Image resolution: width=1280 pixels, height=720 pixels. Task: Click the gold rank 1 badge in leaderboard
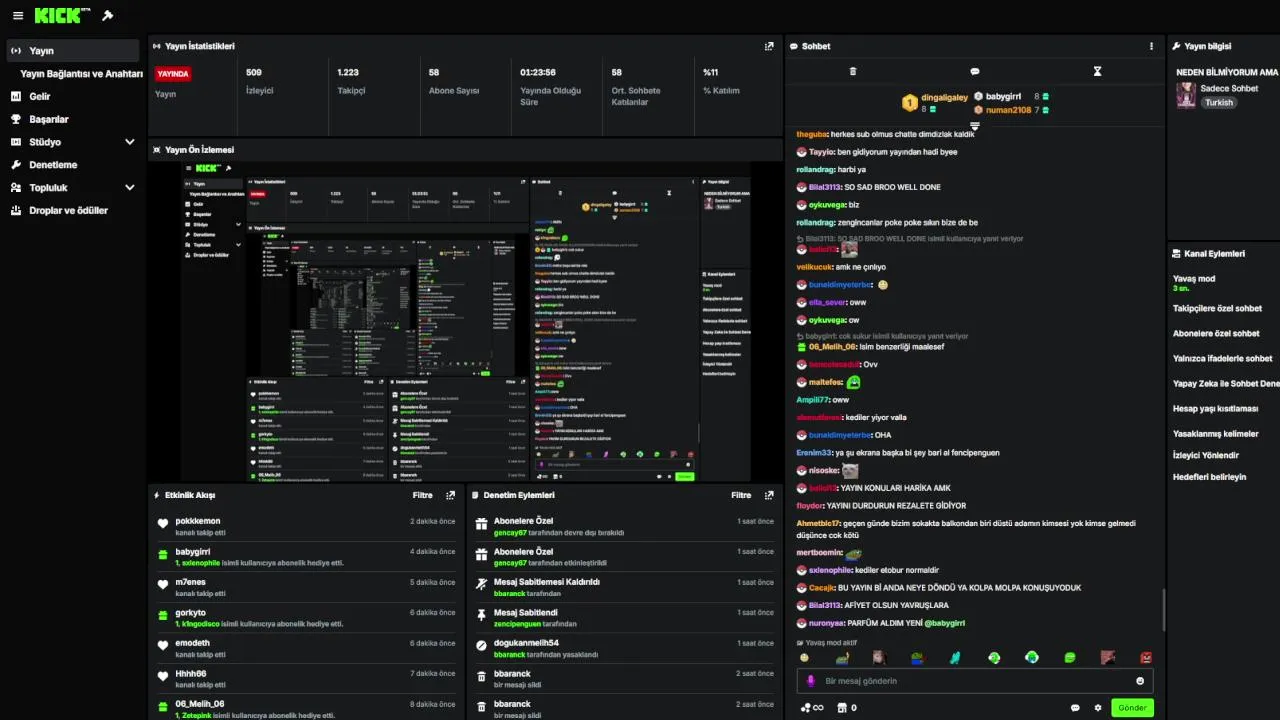(x=909, y=102)
